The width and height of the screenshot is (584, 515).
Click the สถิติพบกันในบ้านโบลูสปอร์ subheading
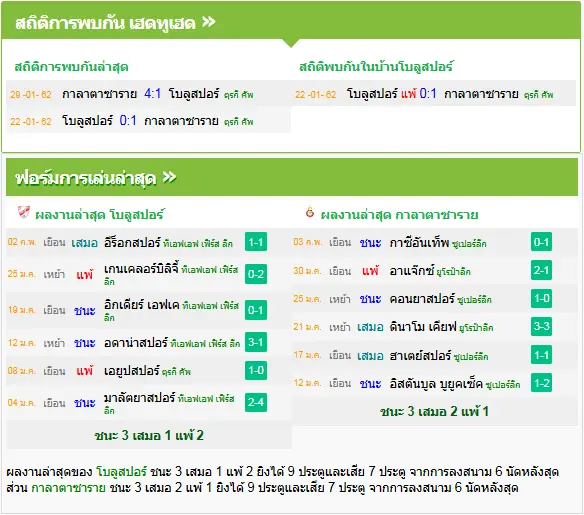(x=376, y=66)
